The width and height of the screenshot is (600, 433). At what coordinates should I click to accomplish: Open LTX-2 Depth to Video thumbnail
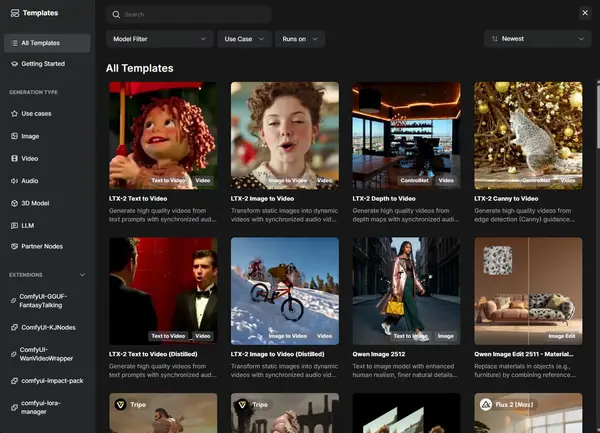pos(406,135)
